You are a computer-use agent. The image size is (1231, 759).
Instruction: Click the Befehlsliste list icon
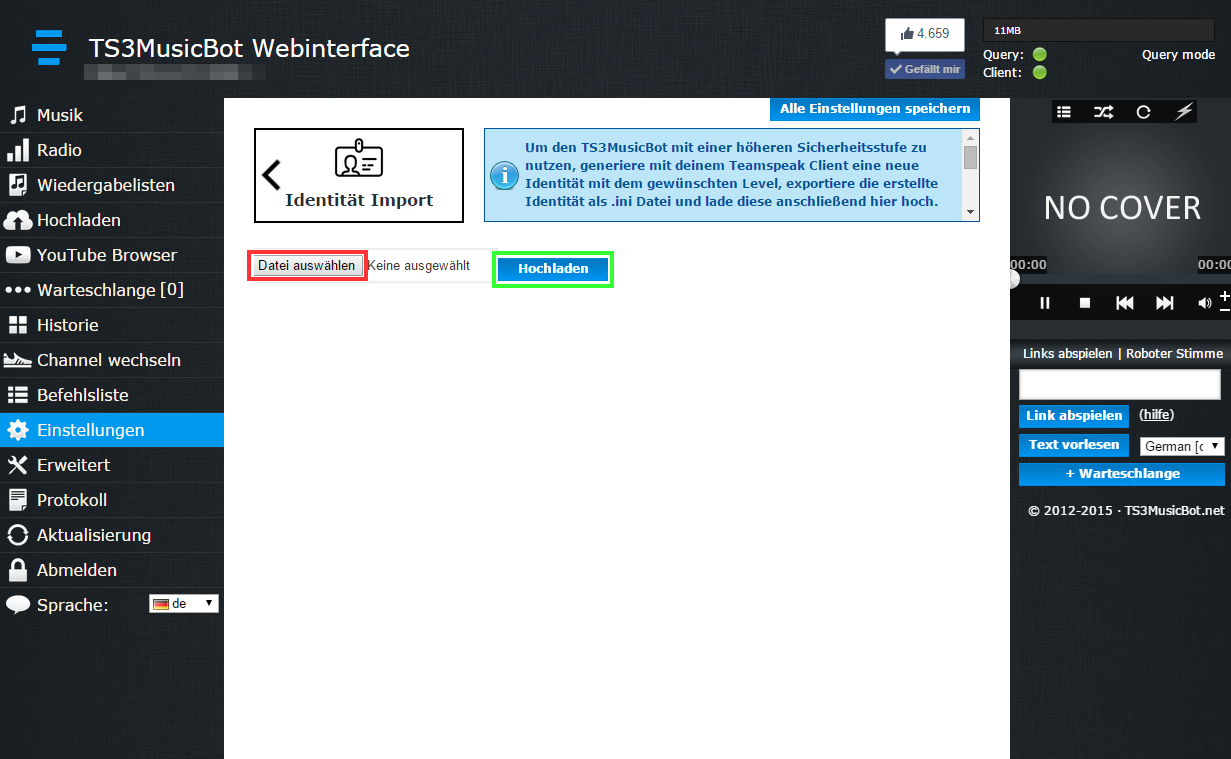click(x=18, y=395)
